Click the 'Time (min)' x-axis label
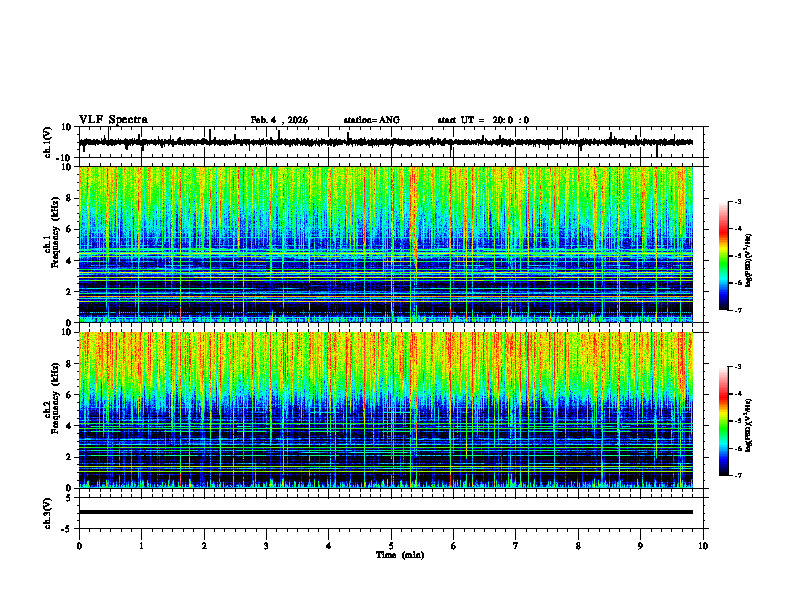The height and width of the screenshot is (612, 792). (x=400, y=555)
